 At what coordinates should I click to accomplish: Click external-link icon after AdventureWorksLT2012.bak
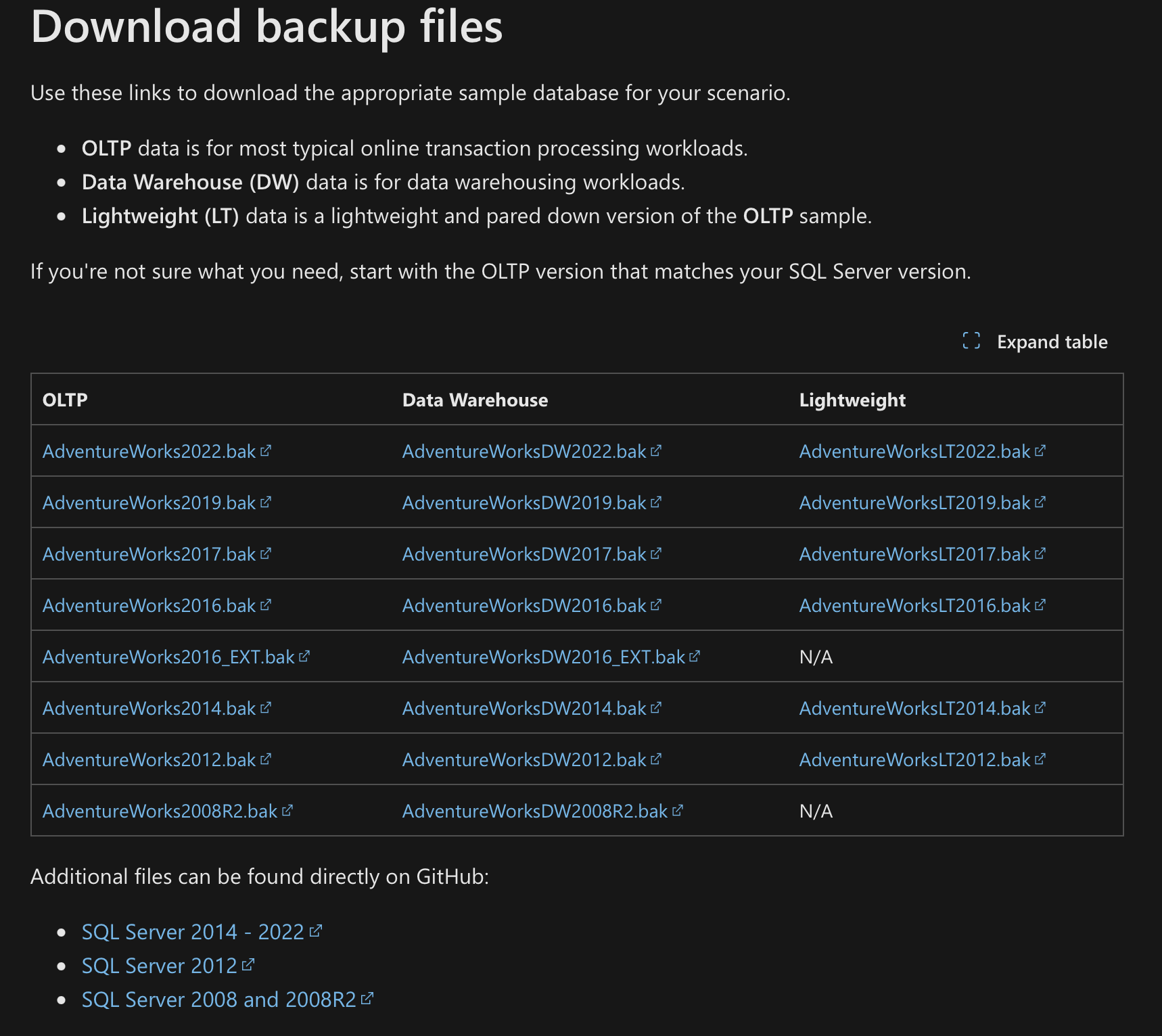(1040, 759)
